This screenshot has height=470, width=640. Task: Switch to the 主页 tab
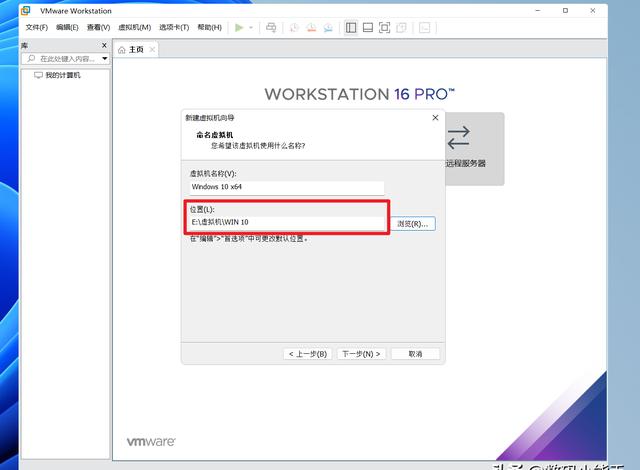(x=136, y=50)
